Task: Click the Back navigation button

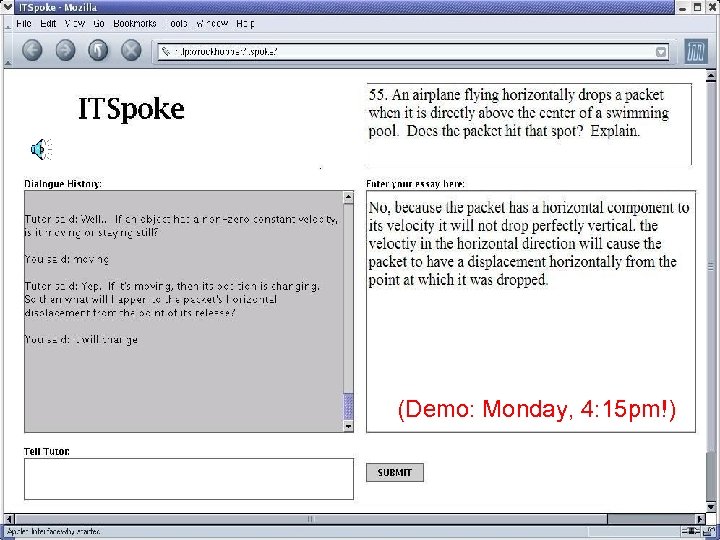Action: [x=32, y=51]
